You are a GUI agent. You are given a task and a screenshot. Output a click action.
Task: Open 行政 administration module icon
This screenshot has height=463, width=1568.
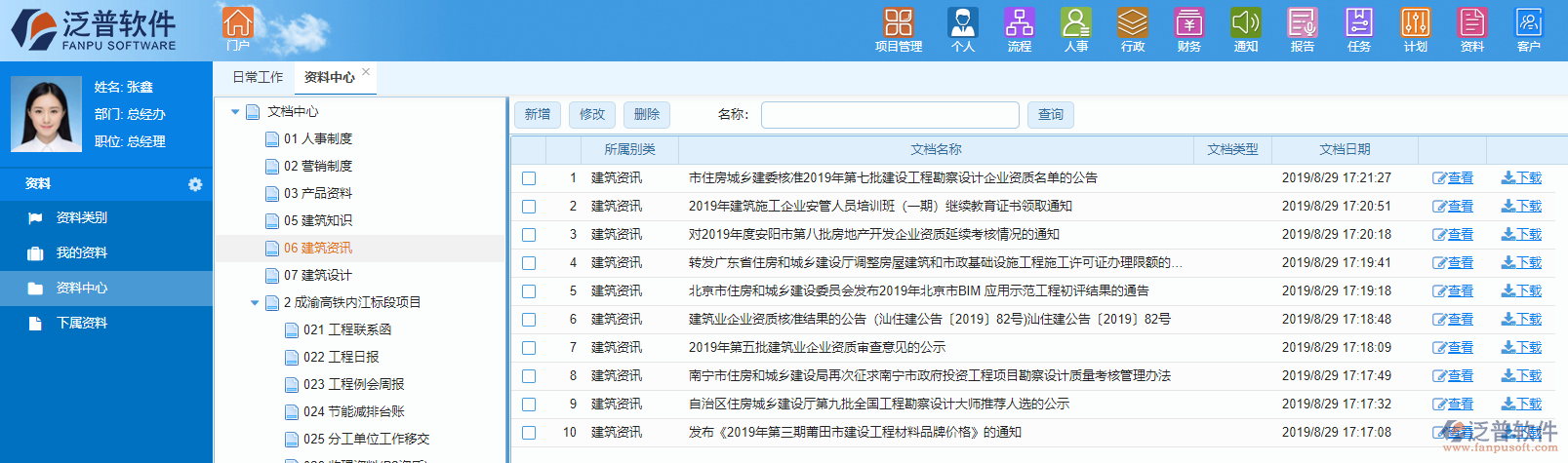point(1133,29)
